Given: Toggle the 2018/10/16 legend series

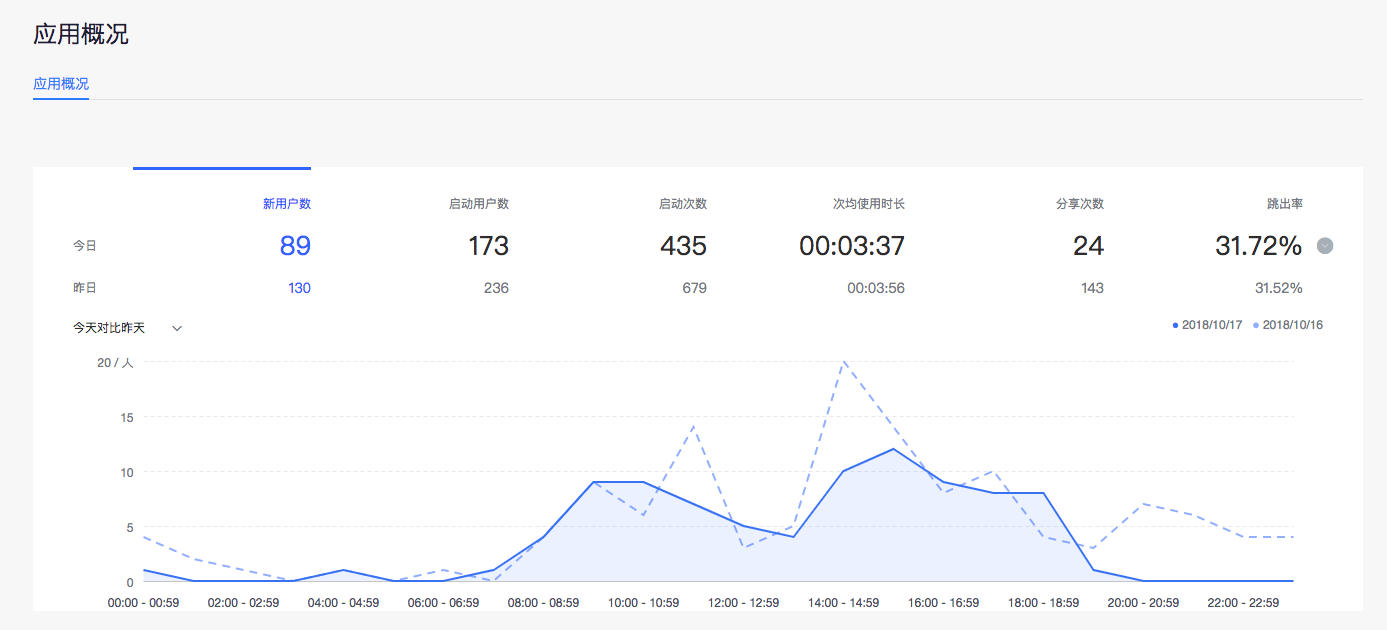Looking at the screenshot, I should 1288,325.
